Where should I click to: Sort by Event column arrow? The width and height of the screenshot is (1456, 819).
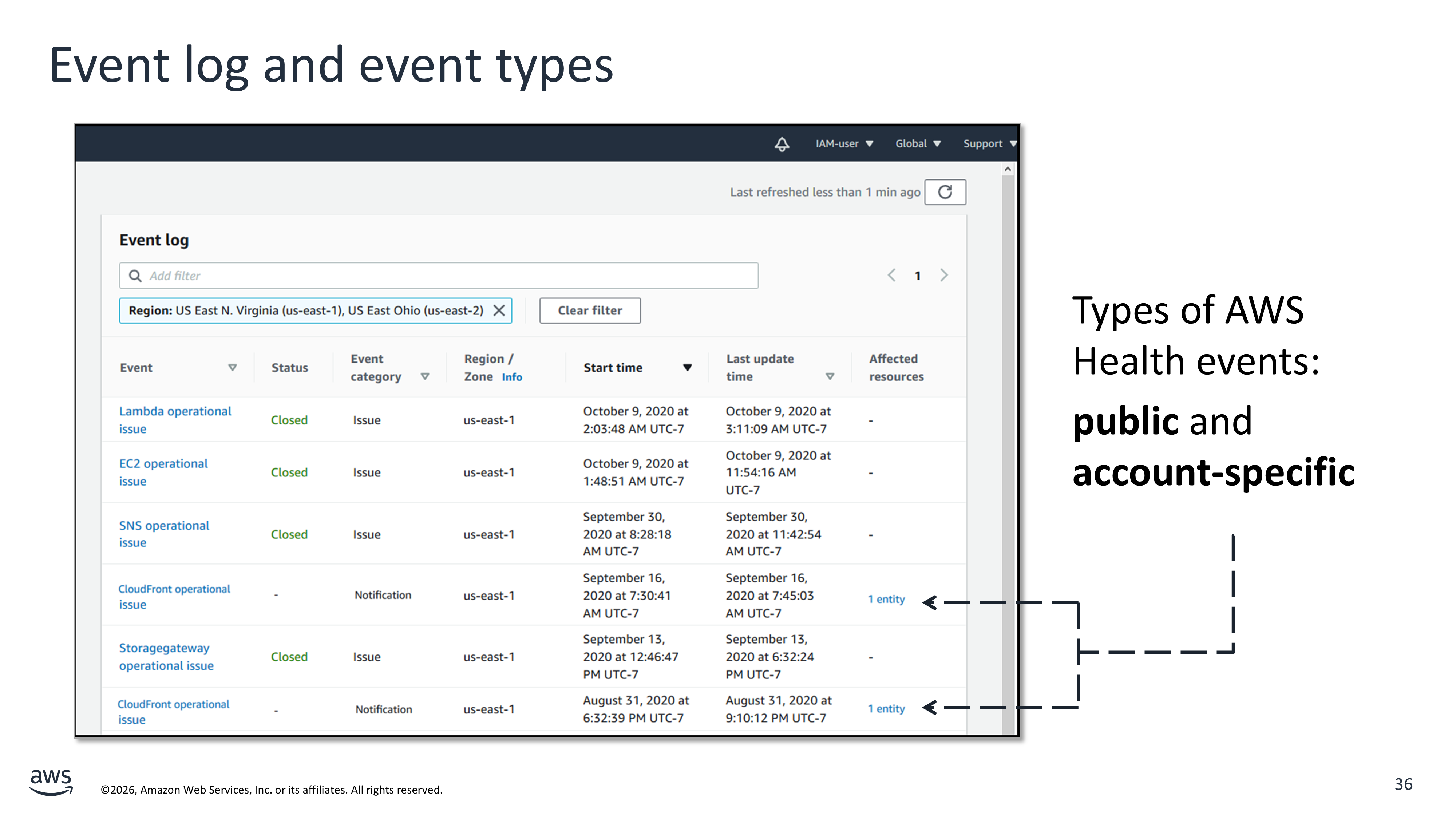[x=232, y=367]
